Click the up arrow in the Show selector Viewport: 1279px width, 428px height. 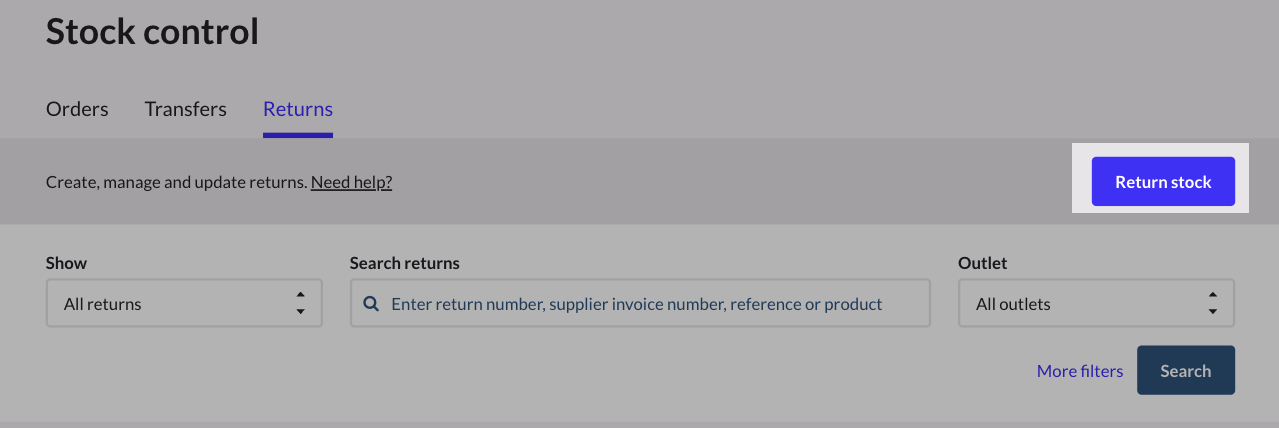point(300,296)
